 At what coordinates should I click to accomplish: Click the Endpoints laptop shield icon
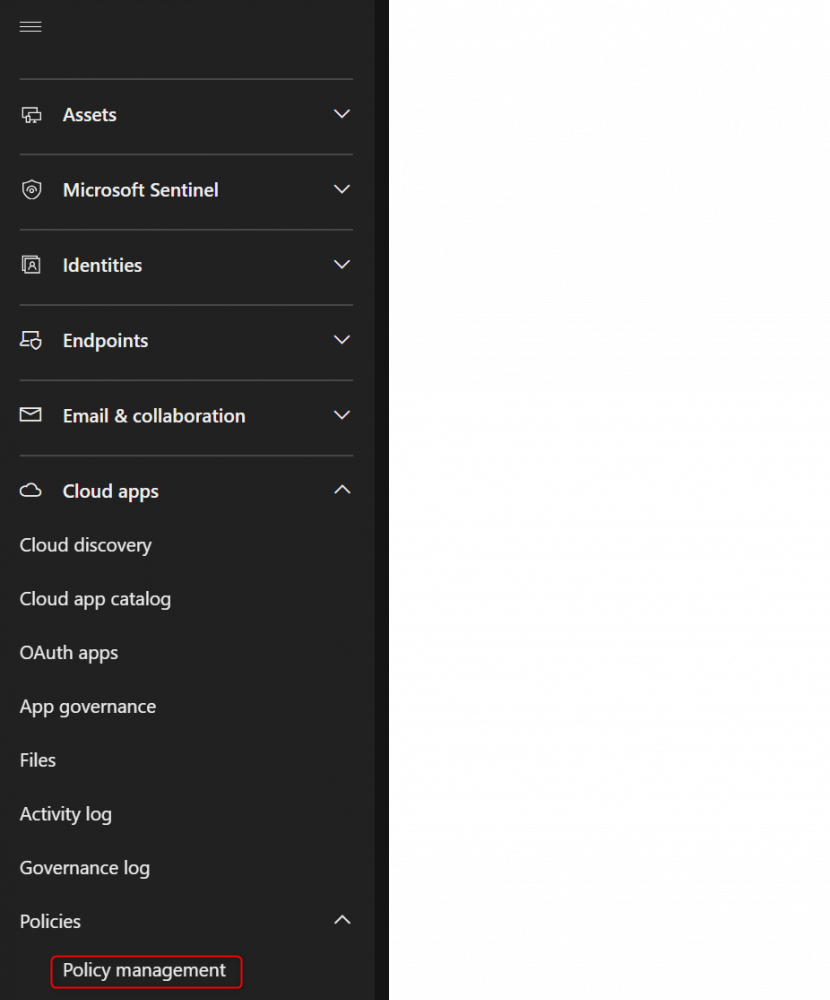pyautogui.click(x=31, y=340)
